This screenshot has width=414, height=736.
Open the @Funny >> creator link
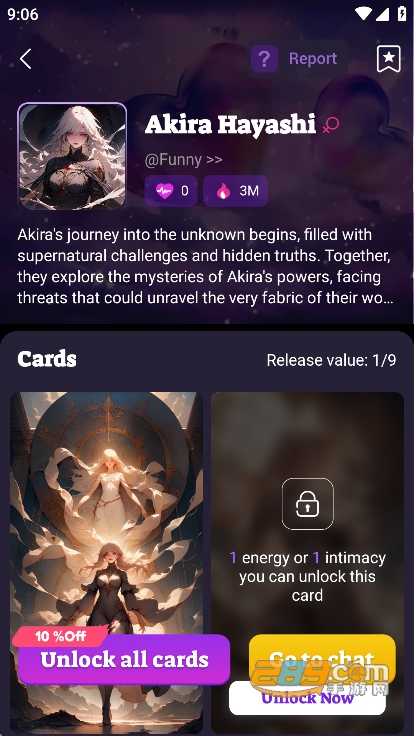click(184, 160)
